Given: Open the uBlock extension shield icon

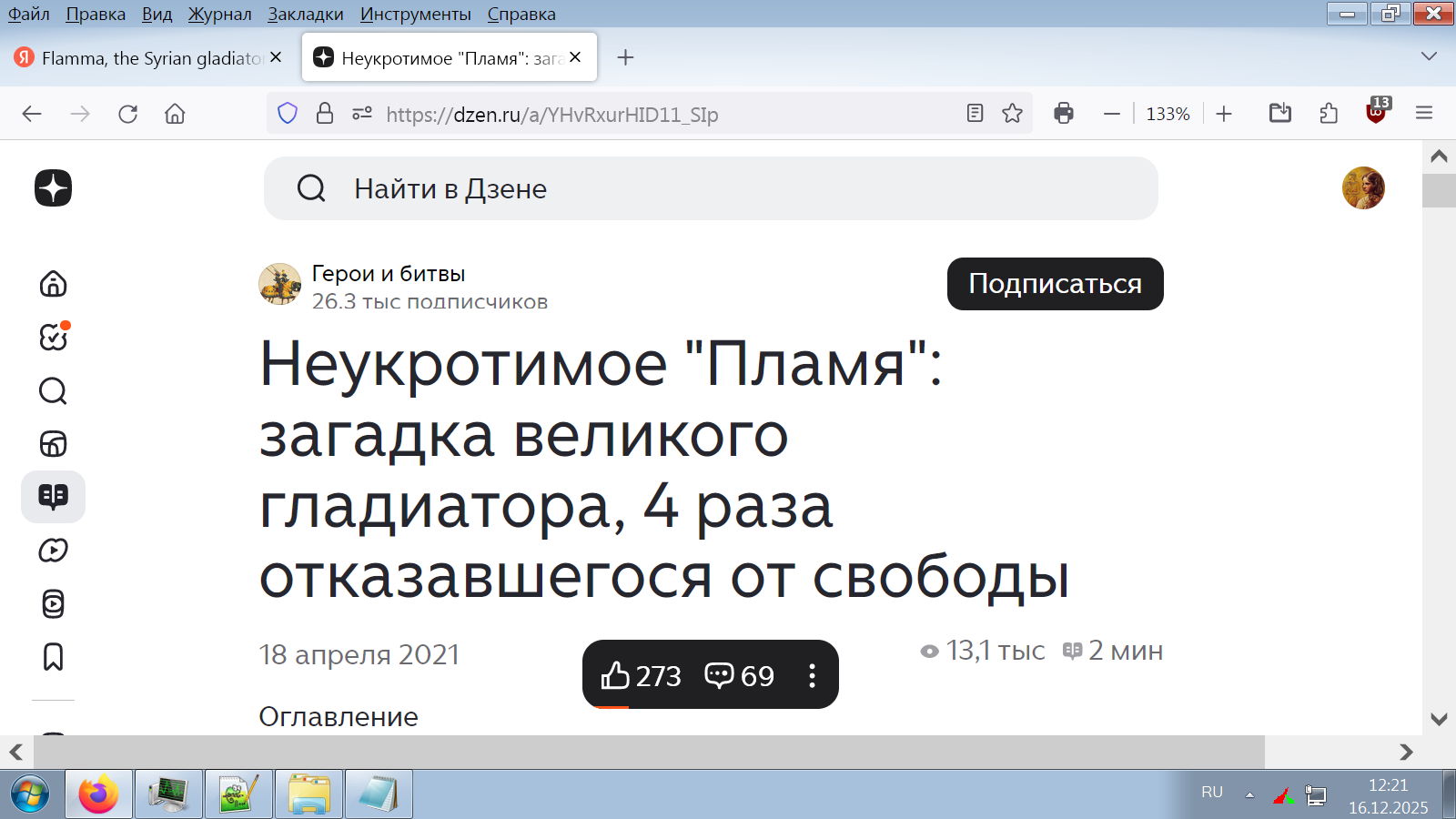Looking at the screenshot, I should coord(1376,114).
